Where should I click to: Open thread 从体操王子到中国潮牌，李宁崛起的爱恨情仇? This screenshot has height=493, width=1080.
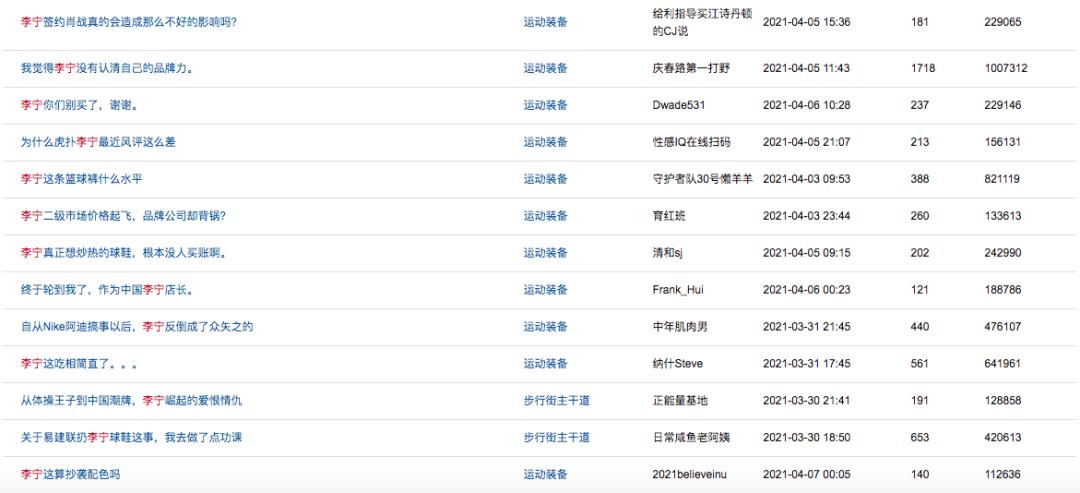132,401
